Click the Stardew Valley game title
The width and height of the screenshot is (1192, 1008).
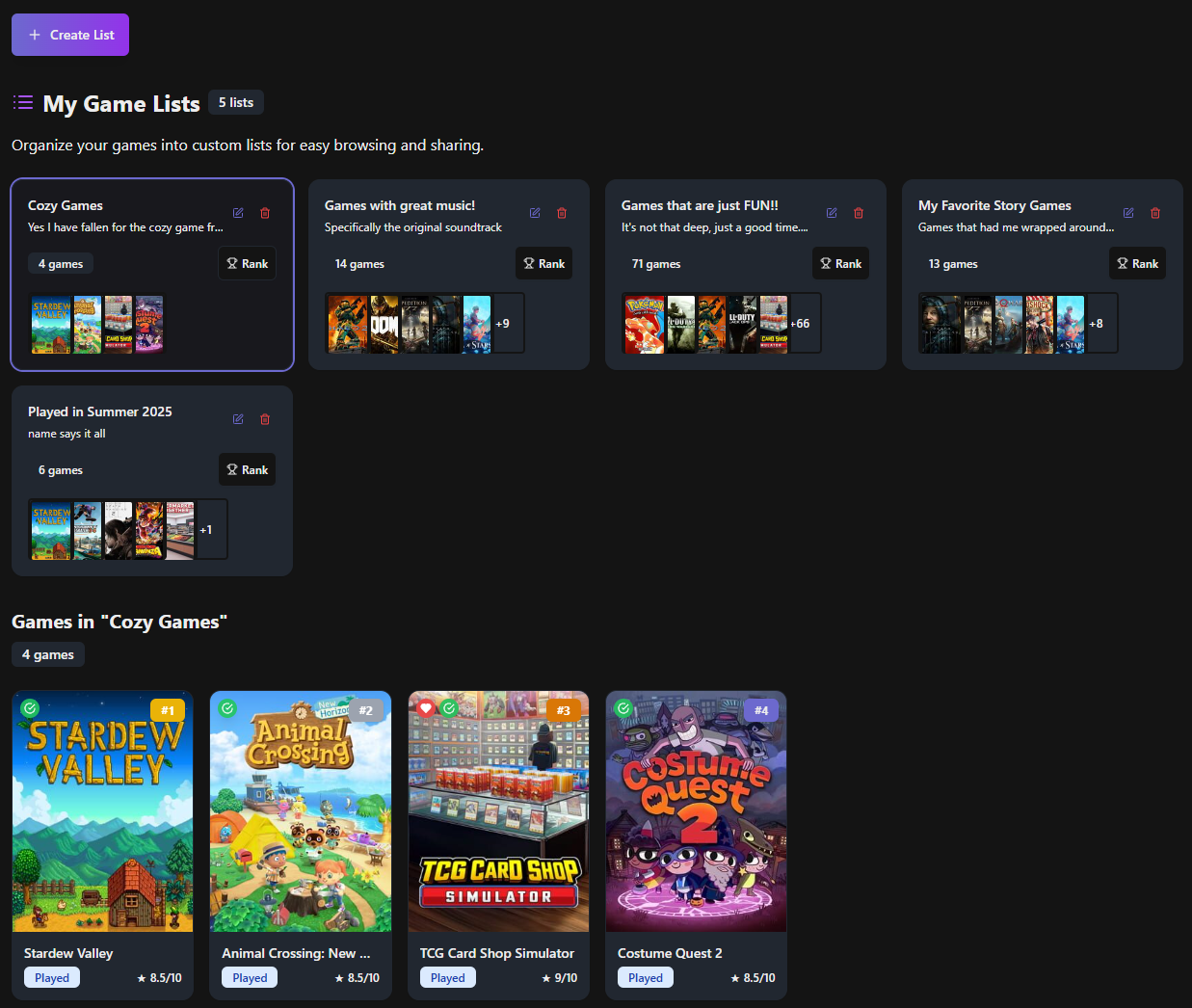[68, 953]
